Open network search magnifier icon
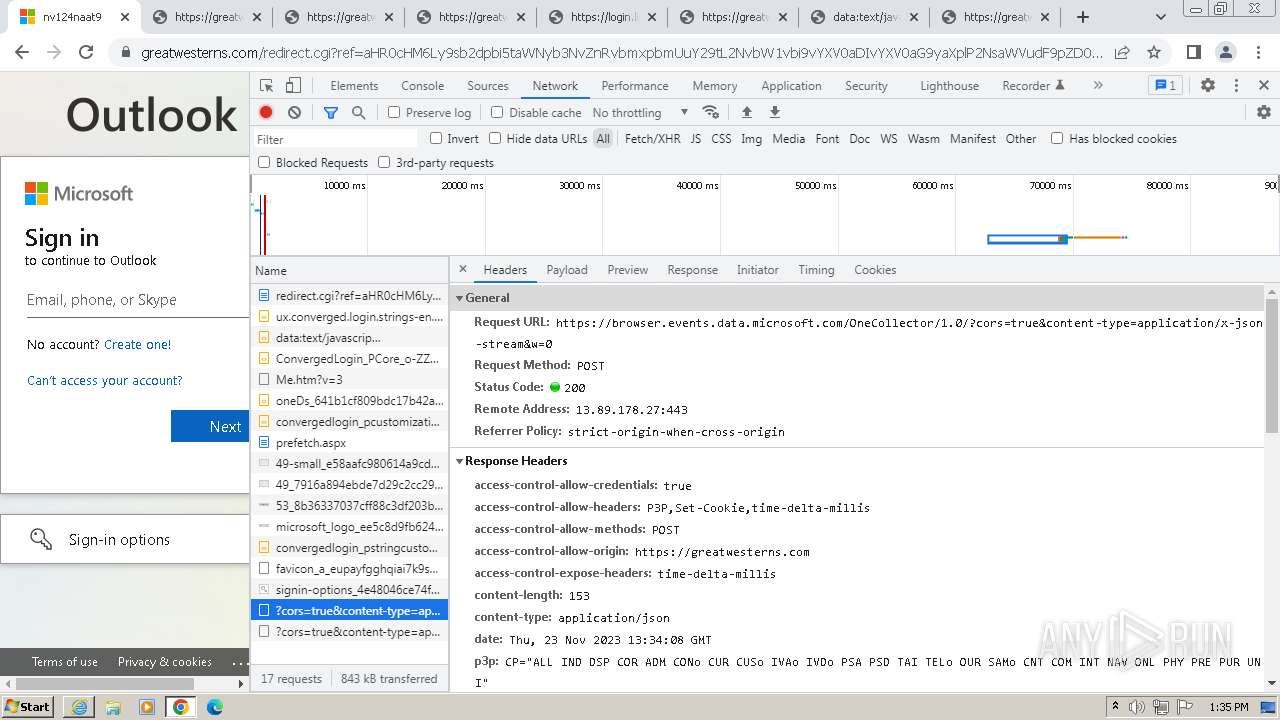 pos(358,113)
